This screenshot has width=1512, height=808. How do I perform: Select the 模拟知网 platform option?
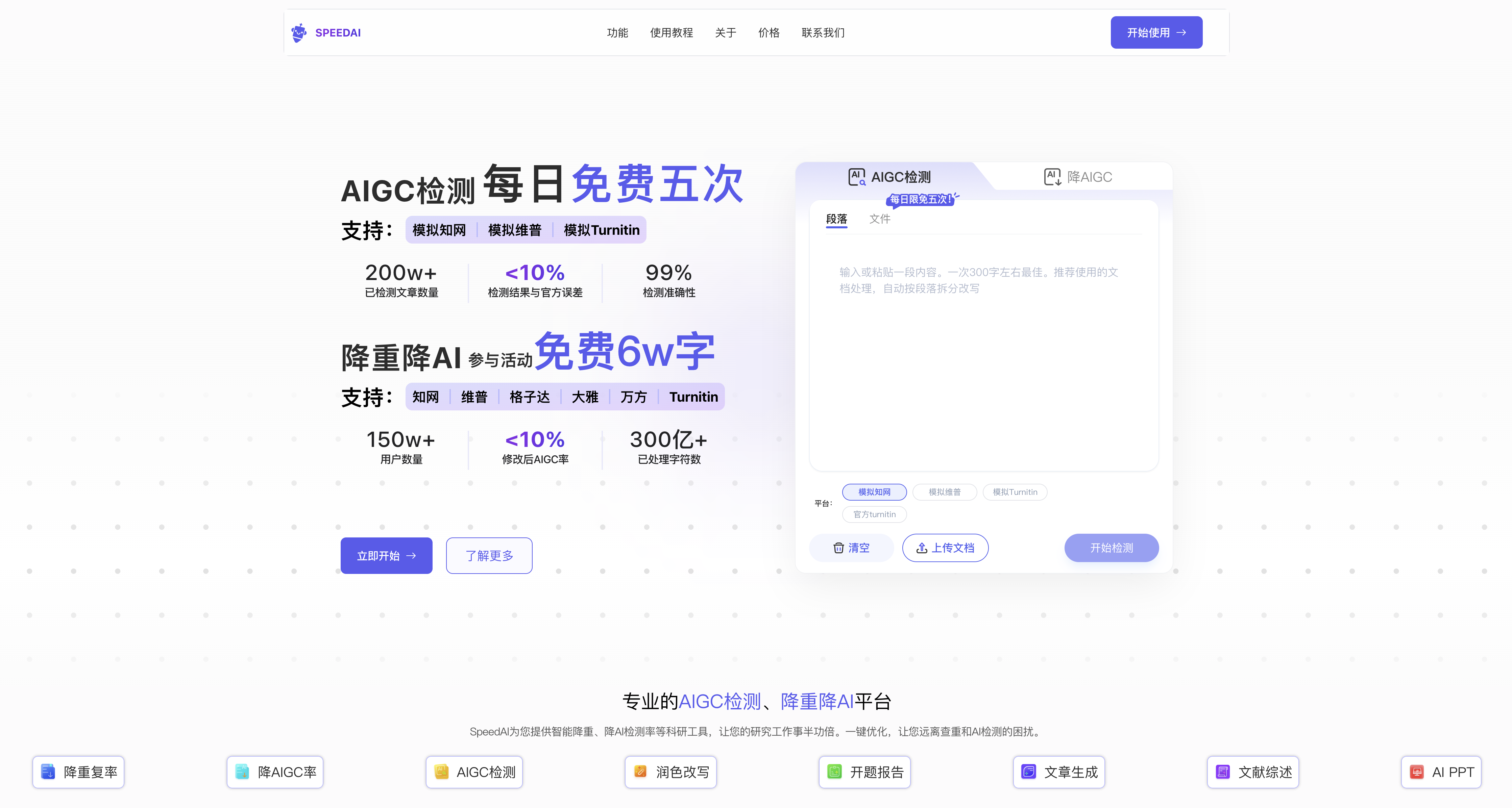pos(874,492)
